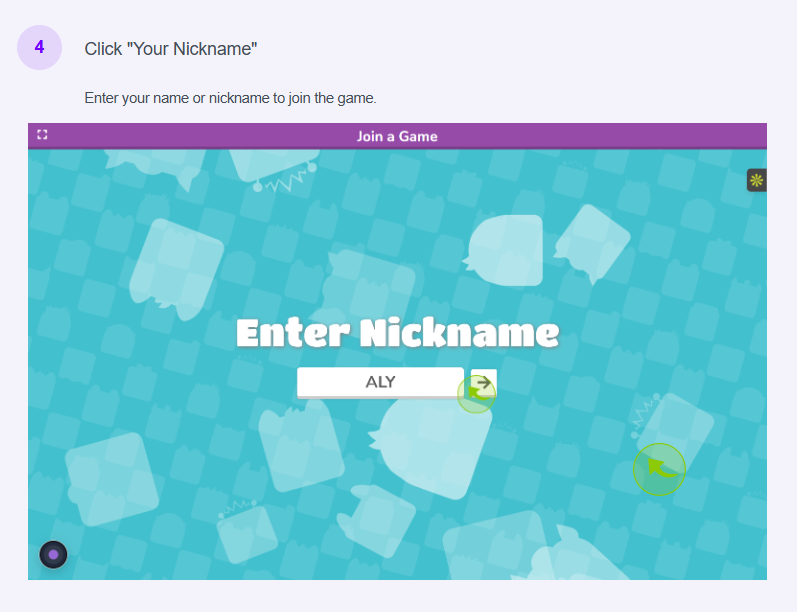Image resolution: width=797 pixels, height=612 pixels.
Task: Click the "Enter Nickname" heading text
Action: click(397, 333)
